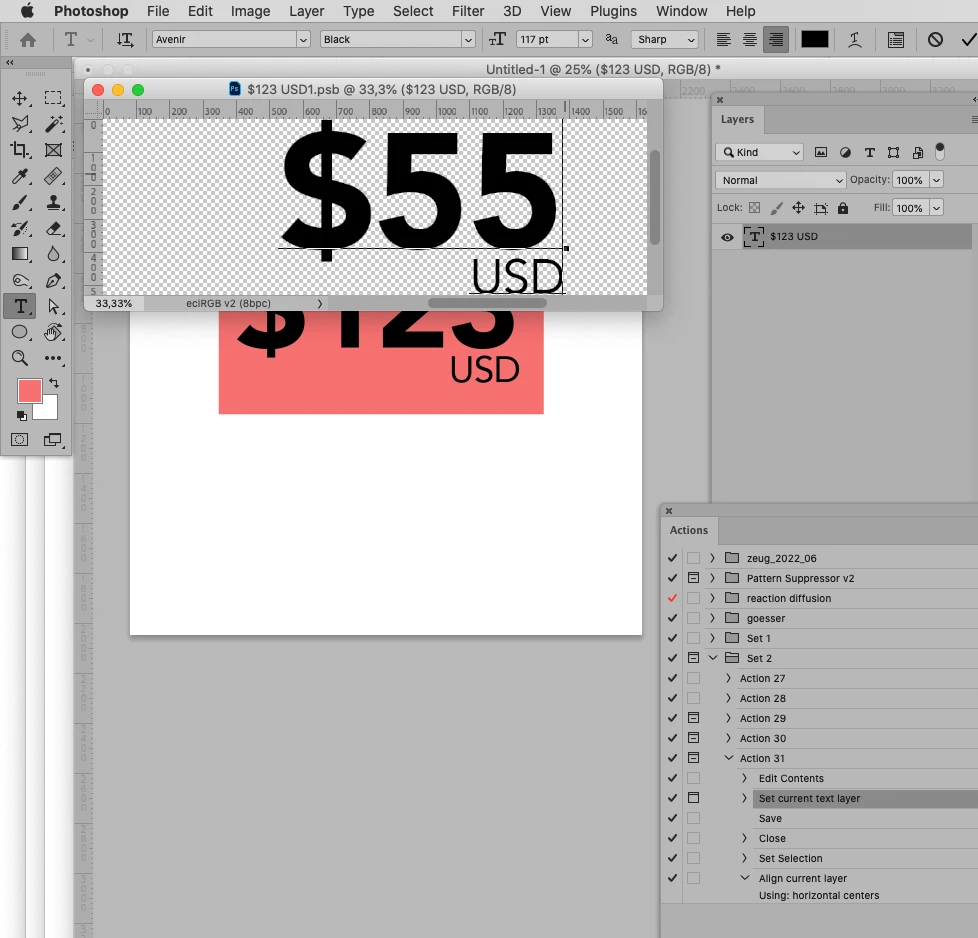Commit current text edits
Image resolution: width=978 pixels, height=938 pixels.
pos(968,40)
